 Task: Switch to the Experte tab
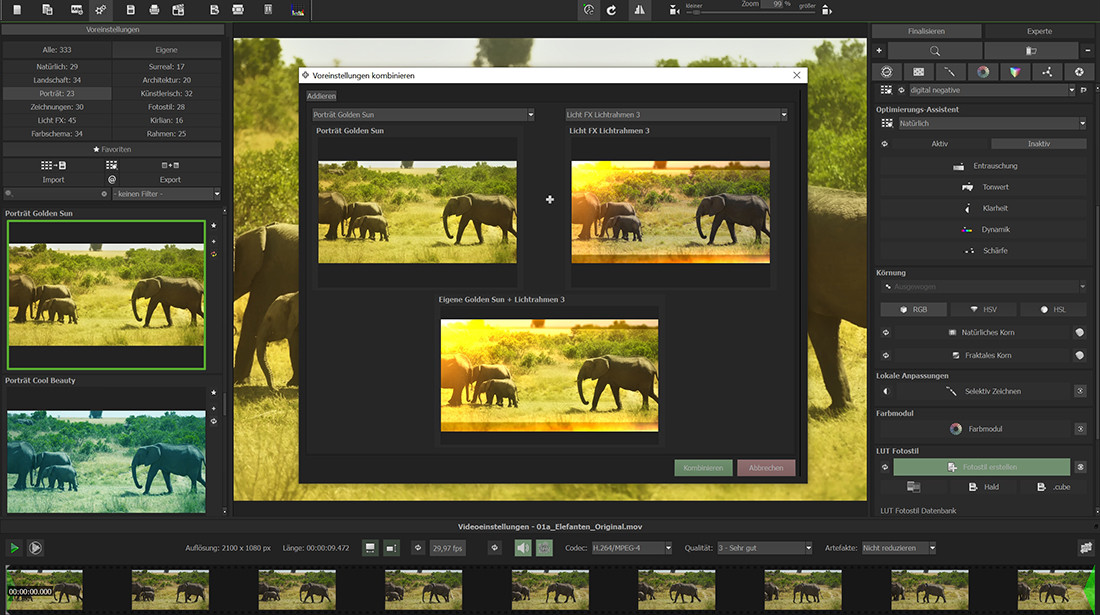coord(1040,30)
